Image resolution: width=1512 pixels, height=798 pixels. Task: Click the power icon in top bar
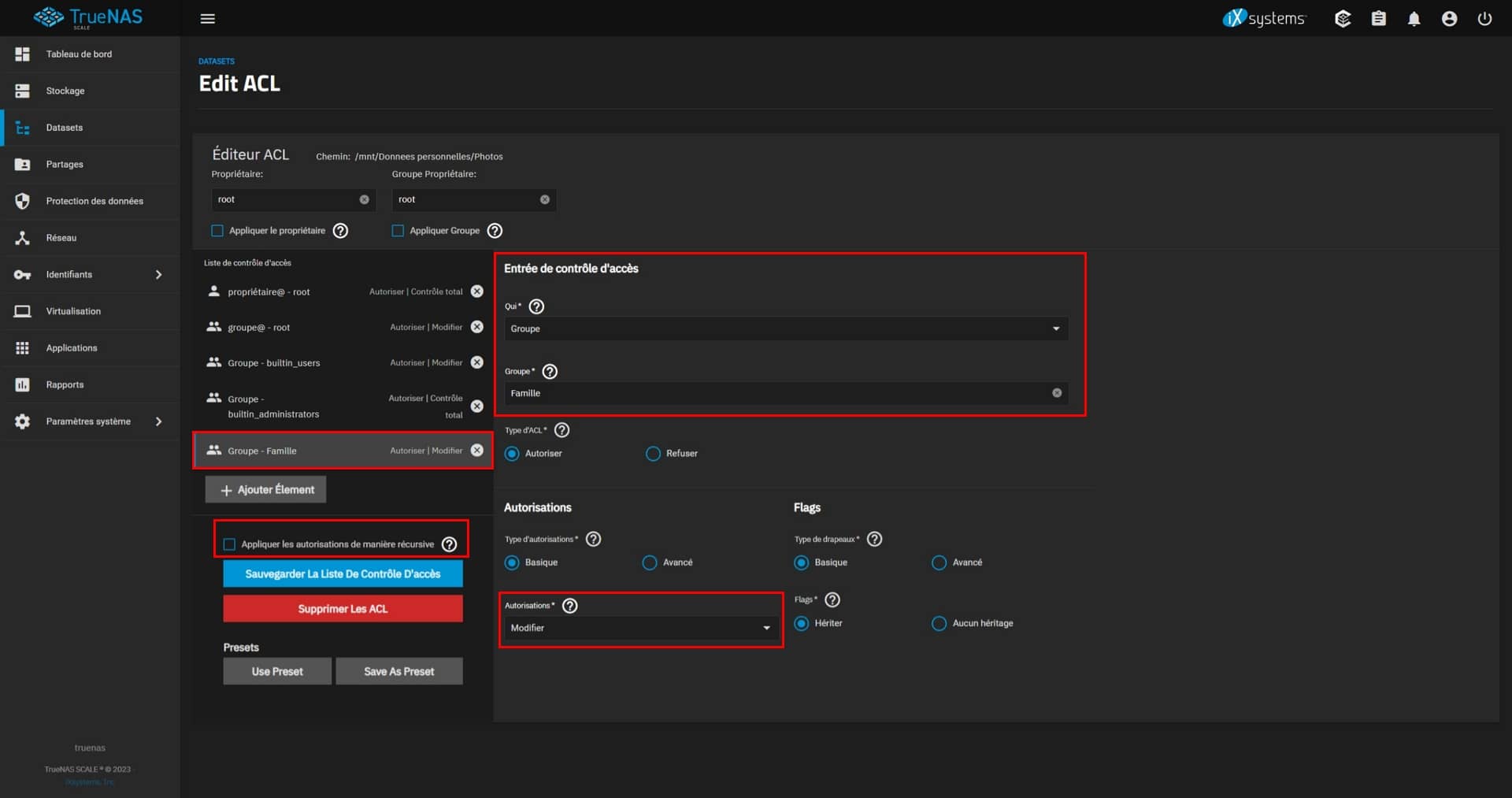point(1484,19)
